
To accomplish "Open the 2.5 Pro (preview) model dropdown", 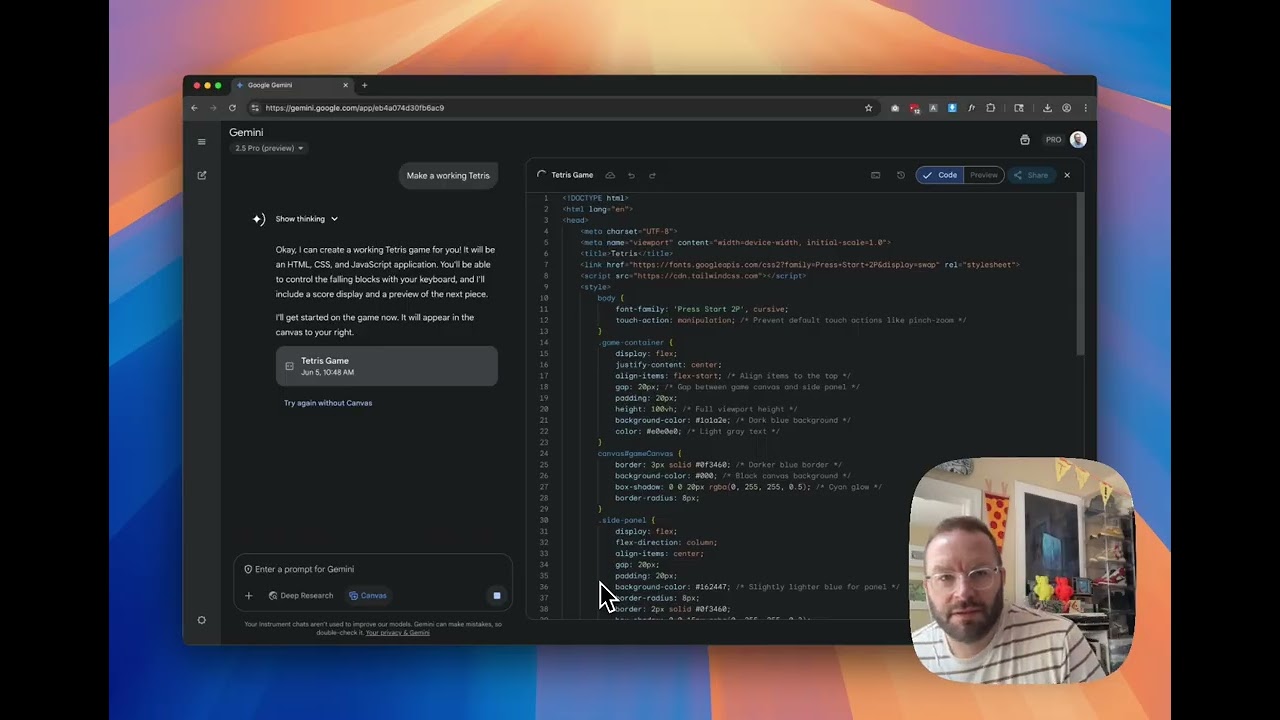I will [269, 148].
